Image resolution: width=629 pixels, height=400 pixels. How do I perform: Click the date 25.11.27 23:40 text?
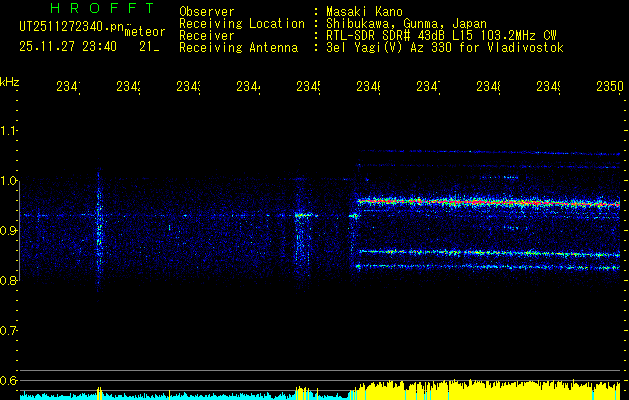68,47
